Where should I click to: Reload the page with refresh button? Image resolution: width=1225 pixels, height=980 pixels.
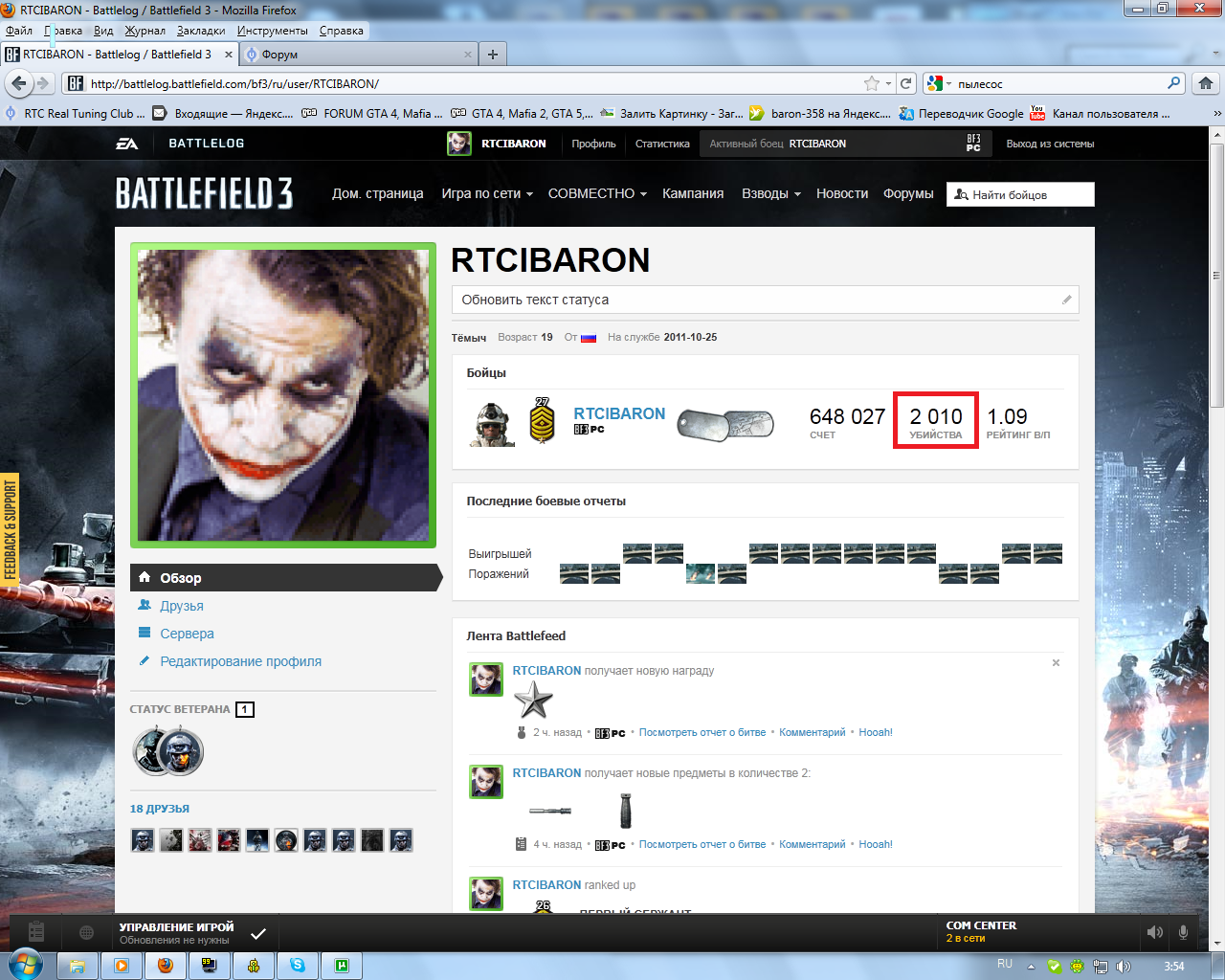coord(906,83)
